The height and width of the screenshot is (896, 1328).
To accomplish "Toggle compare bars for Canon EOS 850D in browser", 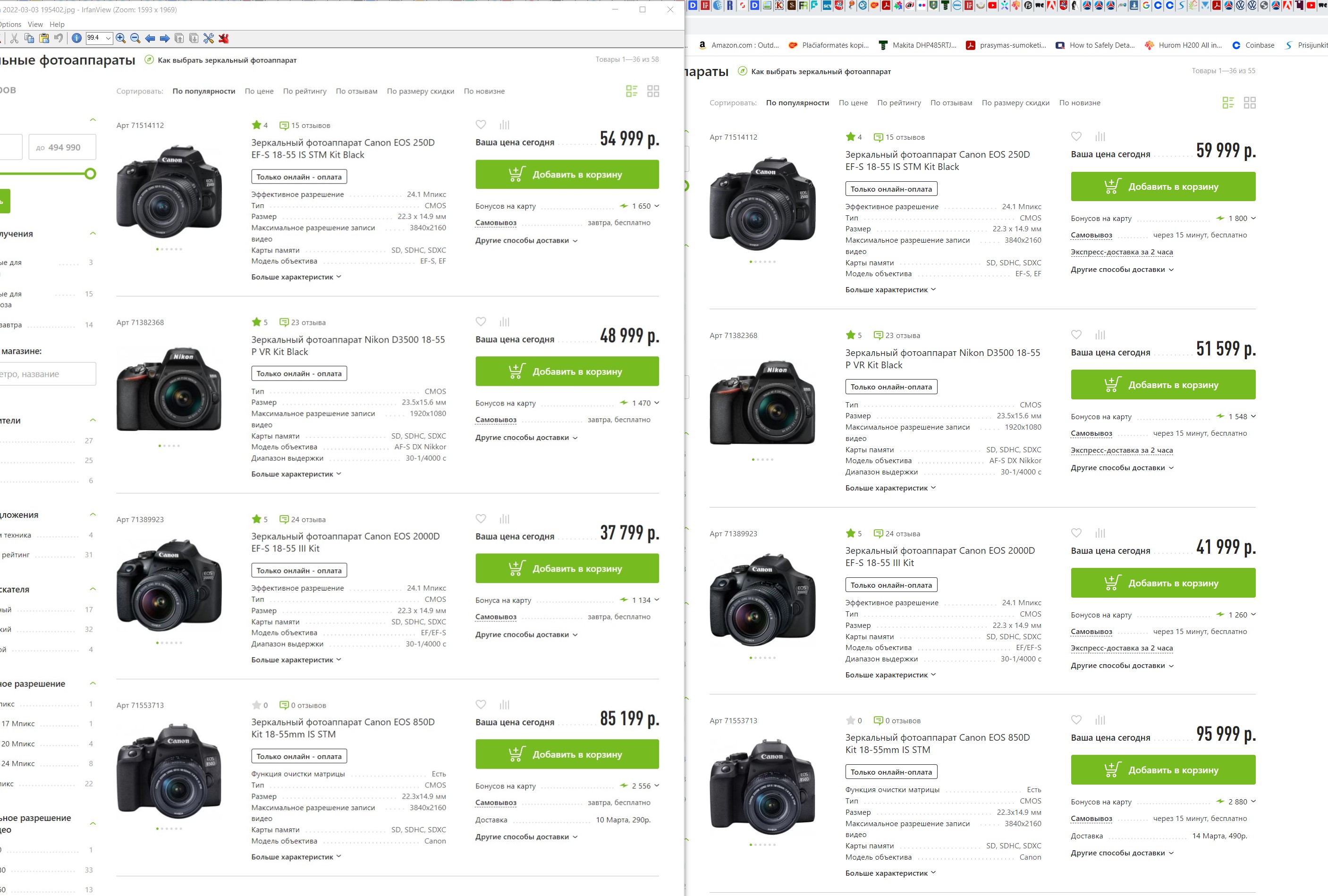I will (x=1100, y=720).
